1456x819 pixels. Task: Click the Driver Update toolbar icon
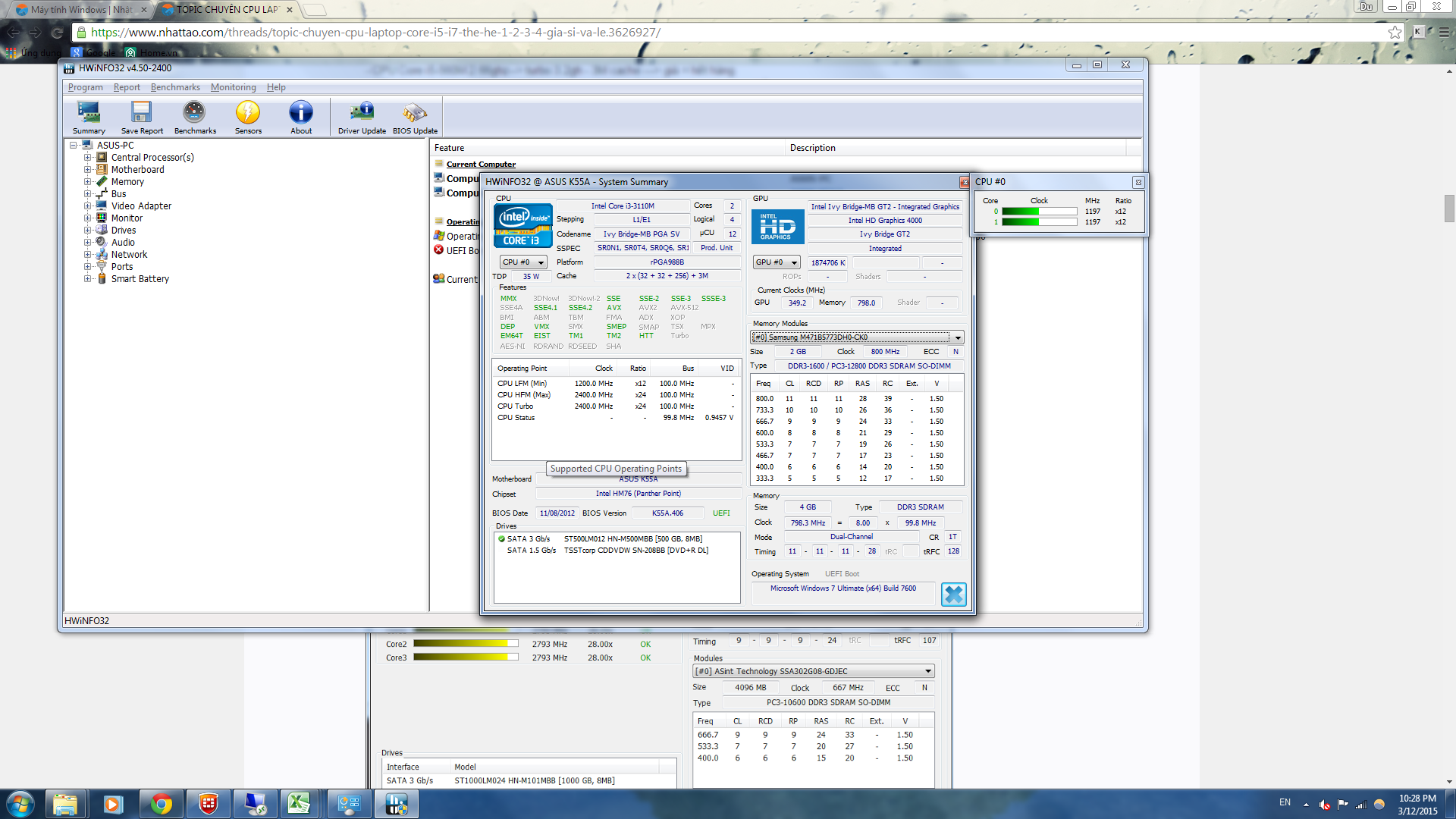tap(362, 118)
